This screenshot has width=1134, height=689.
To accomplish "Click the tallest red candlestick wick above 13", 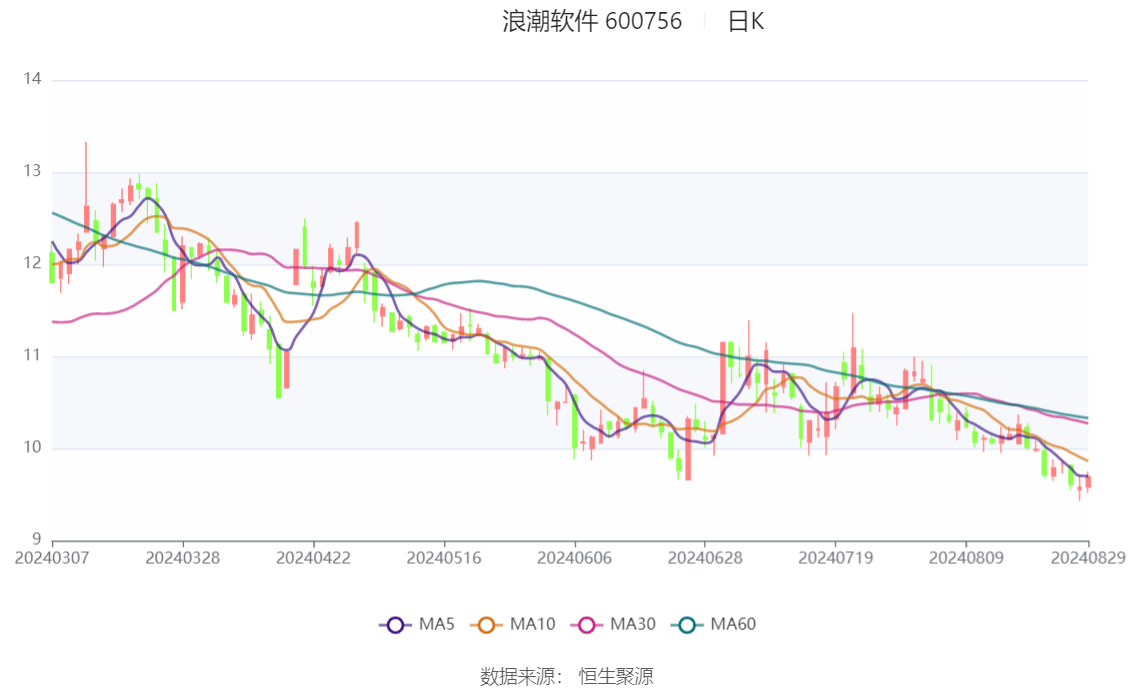I will pos(86,174).
